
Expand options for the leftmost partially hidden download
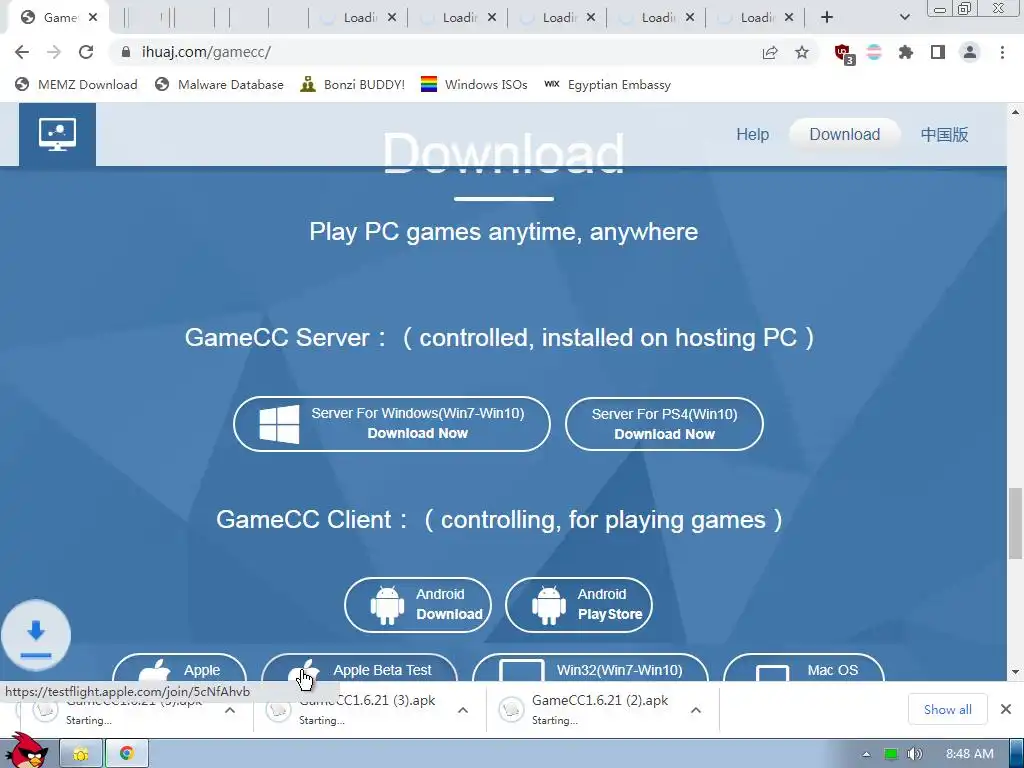tap(230, 710)
